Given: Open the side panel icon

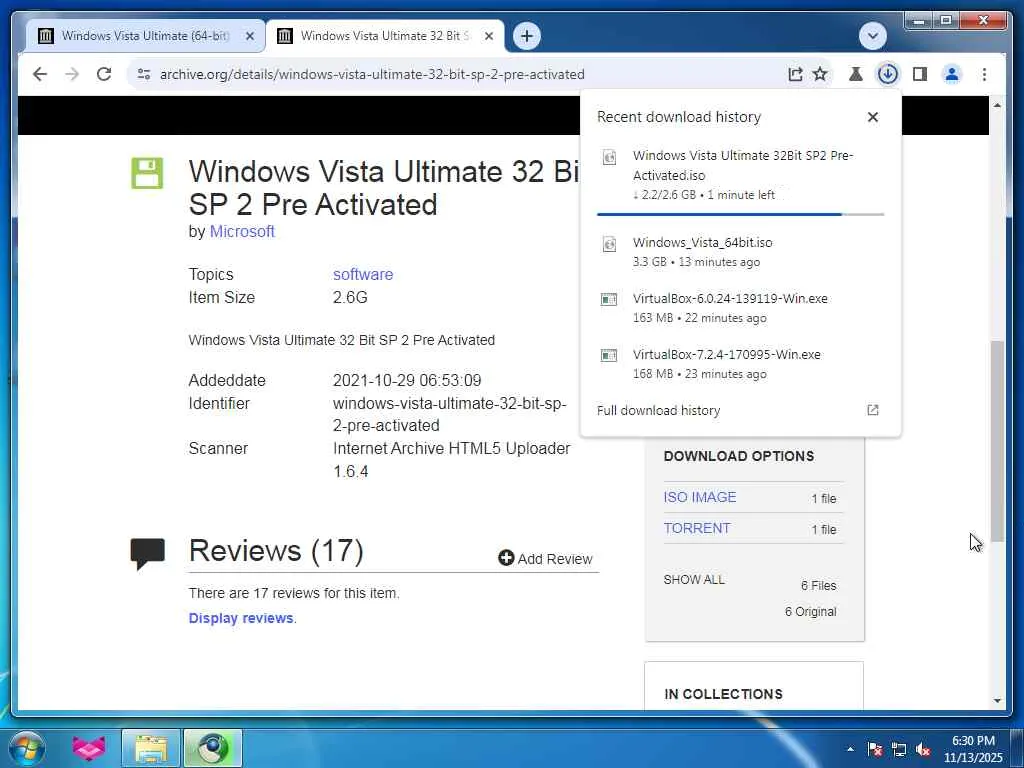Looking at the screenshot, I should tap(920, 74).
